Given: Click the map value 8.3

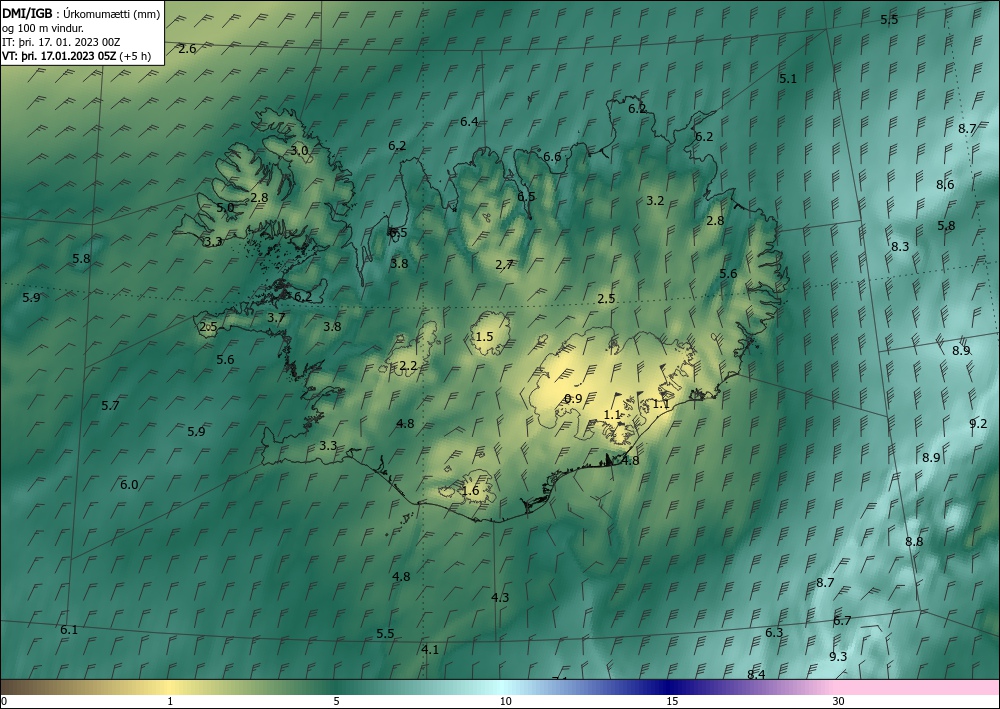Looking at the screenshot, I should point(900,247).
